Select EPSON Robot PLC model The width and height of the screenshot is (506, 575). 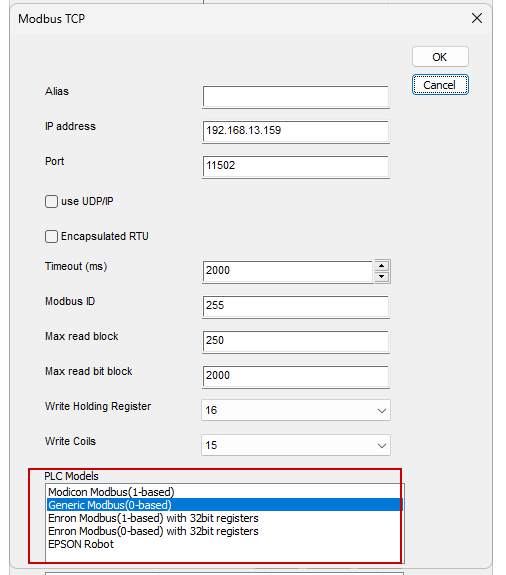[224, 544]
